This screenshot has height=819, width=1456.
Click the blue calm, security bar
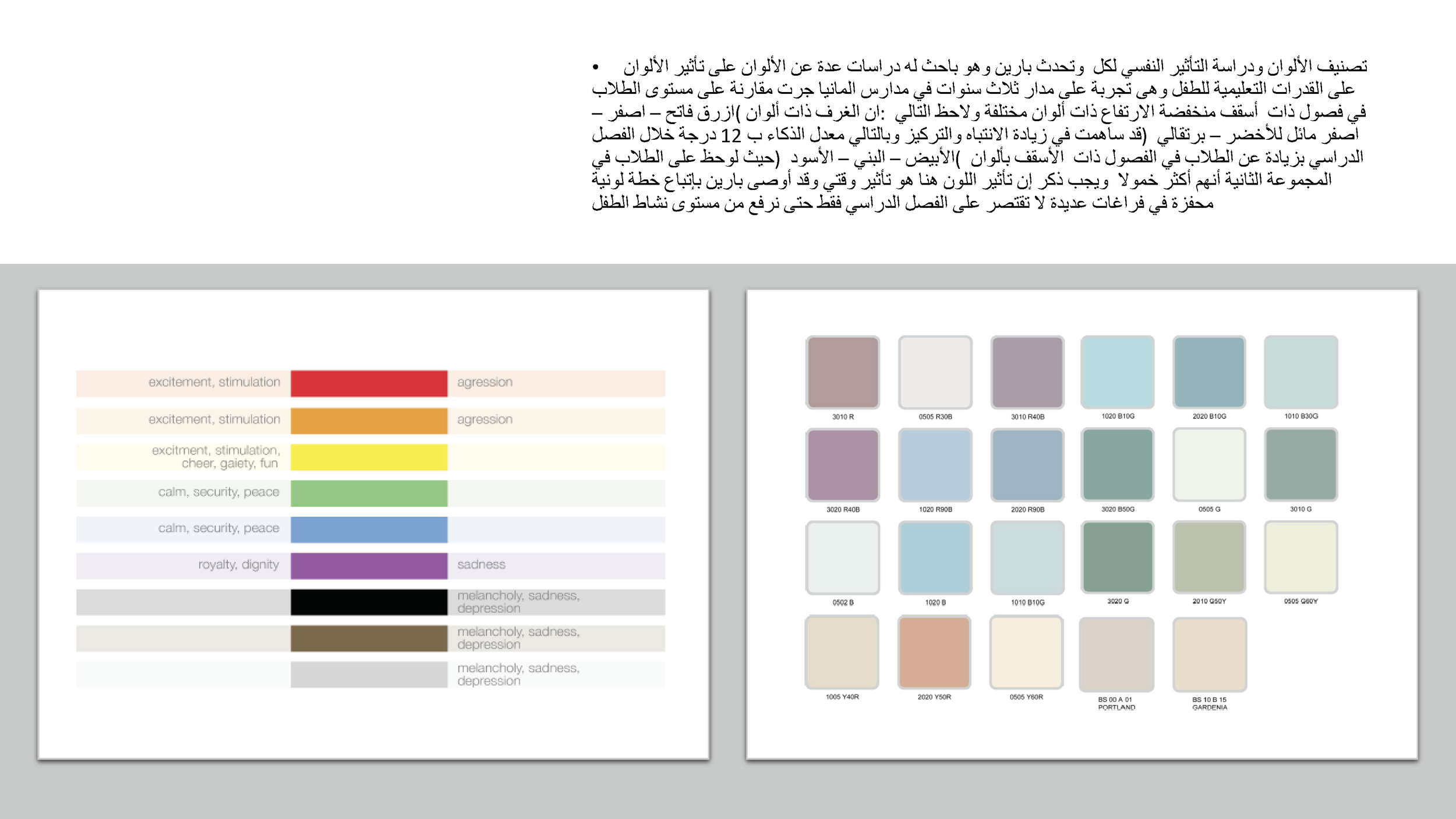pos(369,529)
